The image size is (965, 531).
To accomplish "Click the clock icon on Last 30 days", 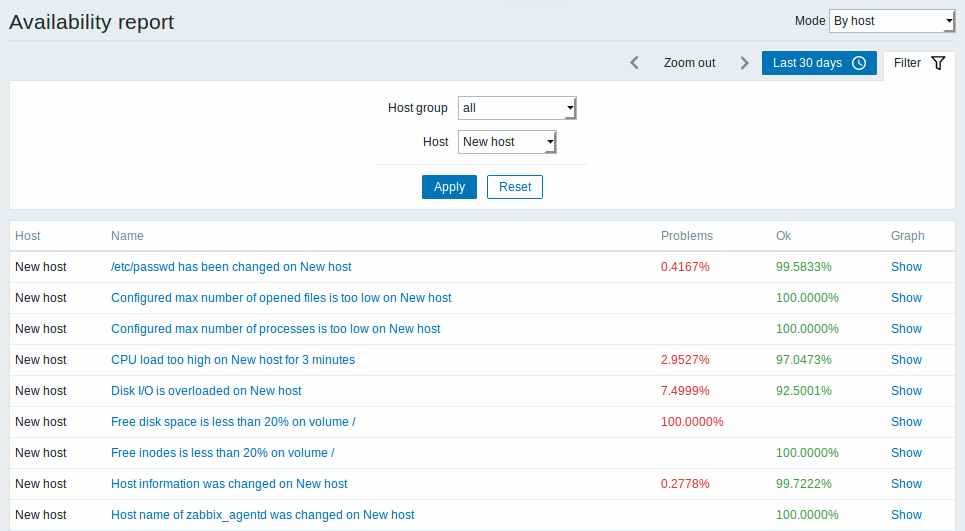I will tap(859, 63).
